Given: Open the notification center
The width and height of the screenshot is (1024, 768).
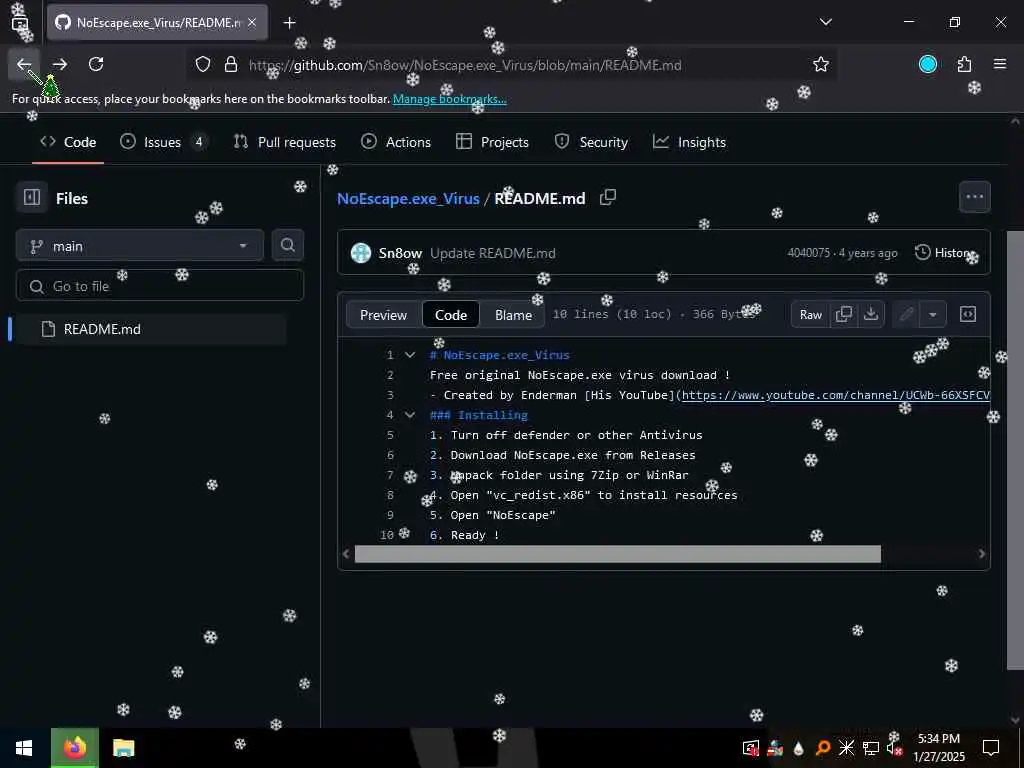Looking at the screenshot, I should (991, 748).
